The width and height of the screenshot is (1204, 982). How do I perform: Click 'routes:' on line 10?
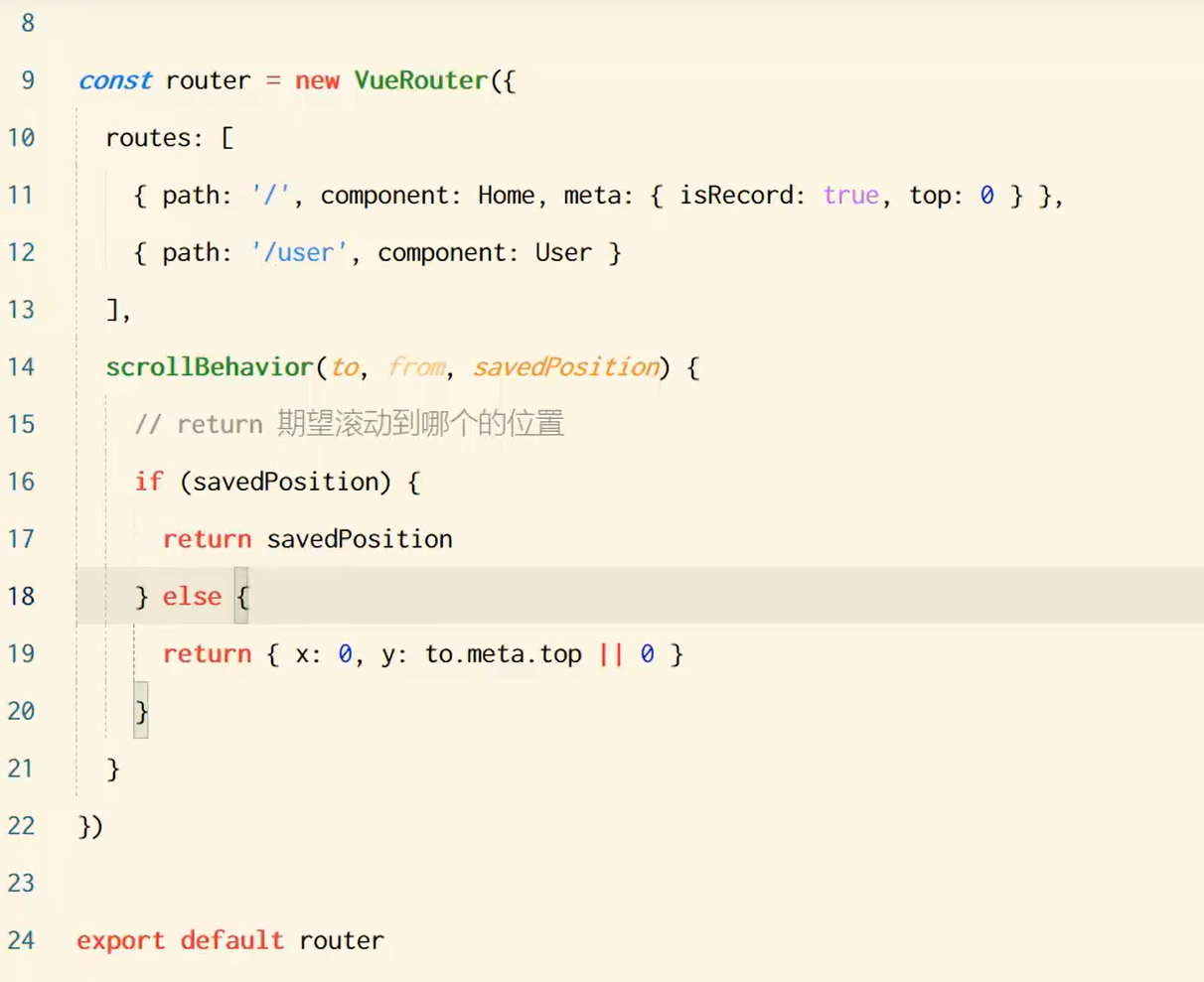[154, 138]
